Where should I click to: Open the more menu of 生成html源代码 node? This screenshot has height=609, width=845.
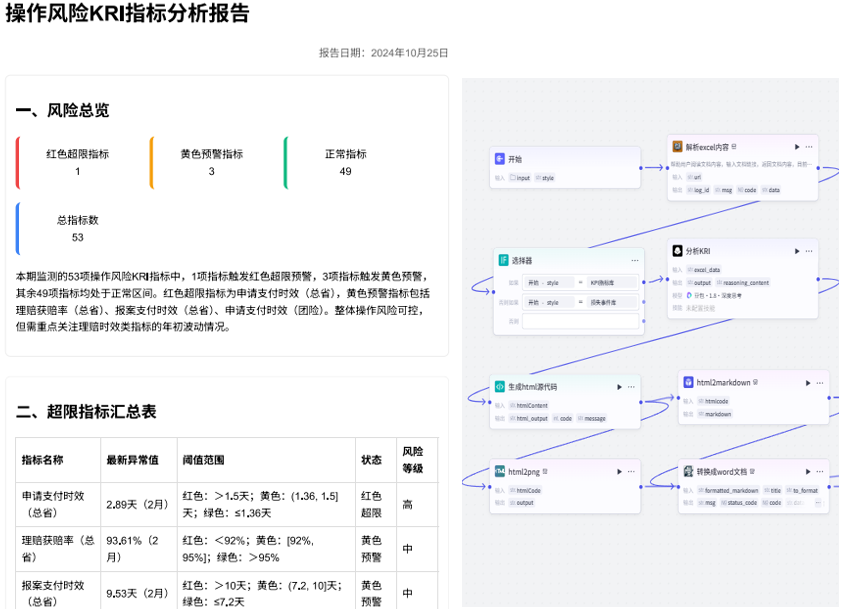coord(631,387)
